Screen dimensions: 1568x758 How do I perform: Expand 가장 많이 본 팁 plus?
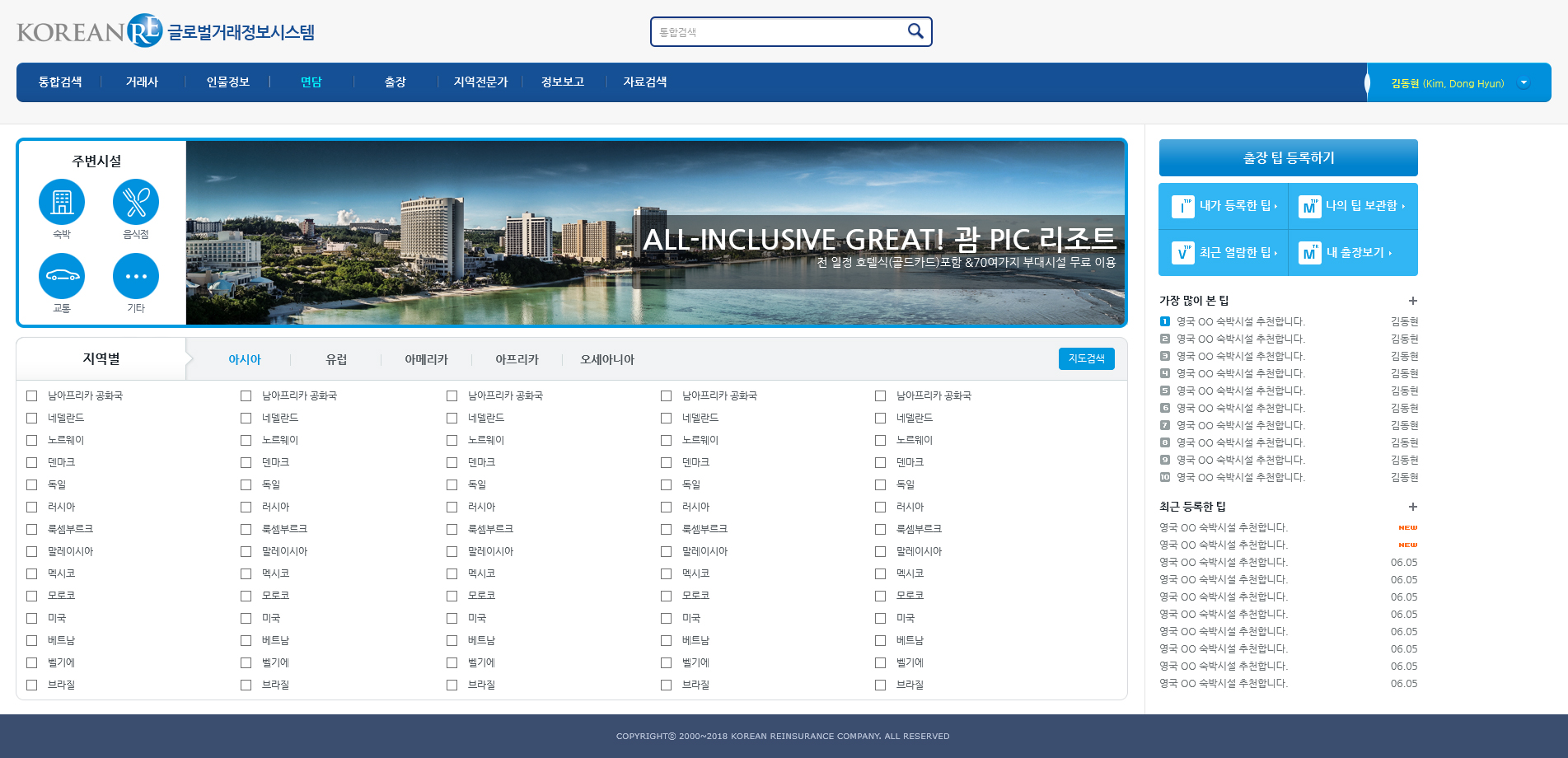(x=1412, y=301)
